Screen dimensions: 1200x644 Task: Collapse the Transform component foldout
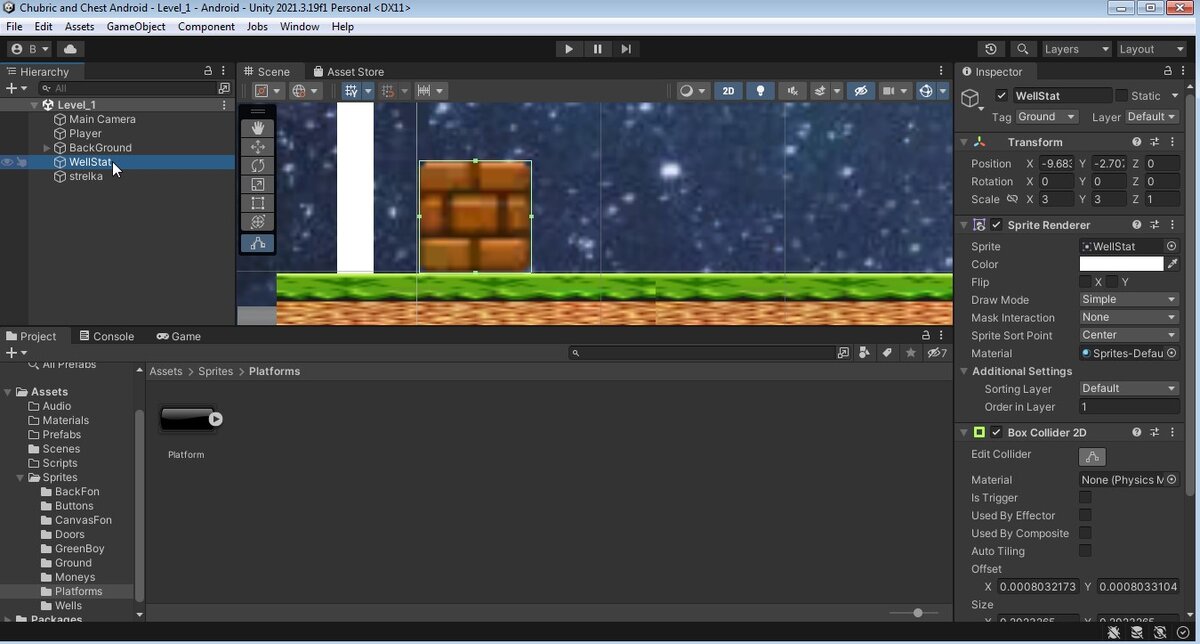(964, 142)
